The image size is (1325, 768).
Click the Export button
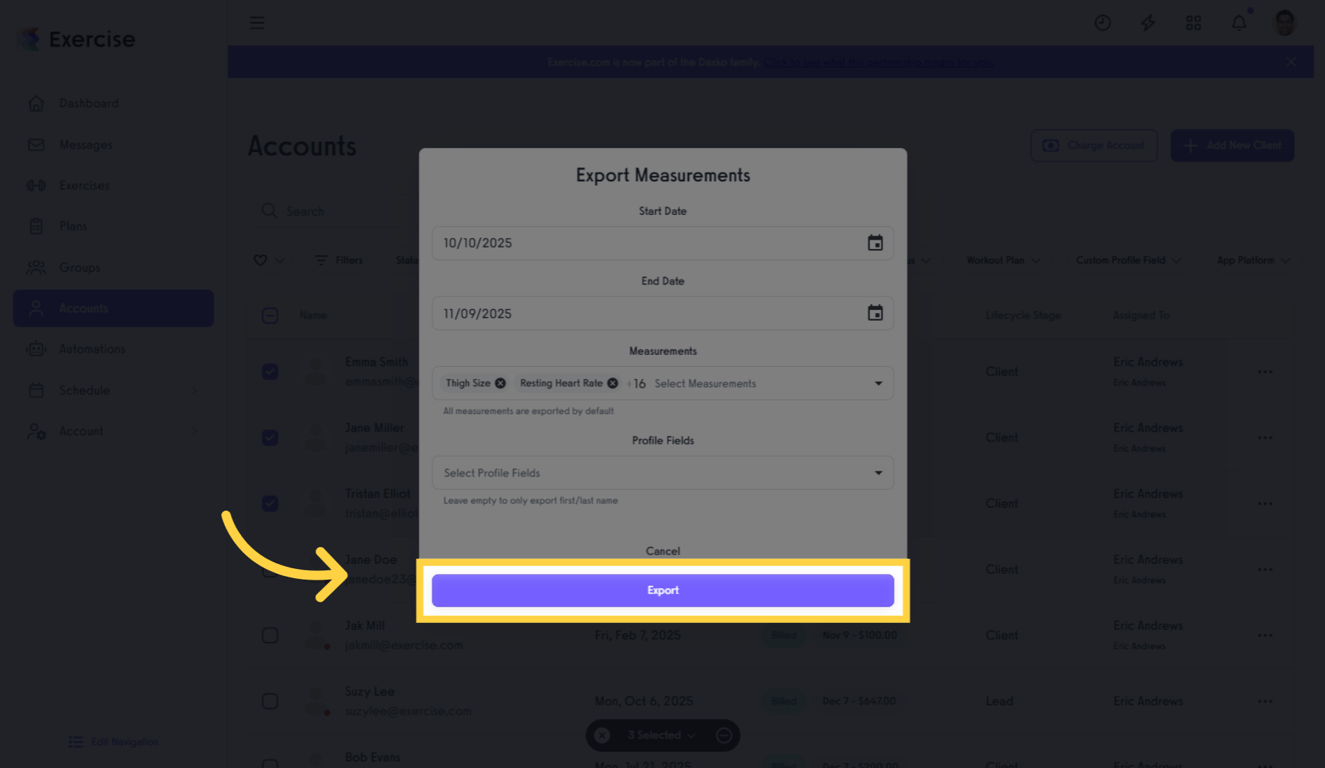point(662,590)
